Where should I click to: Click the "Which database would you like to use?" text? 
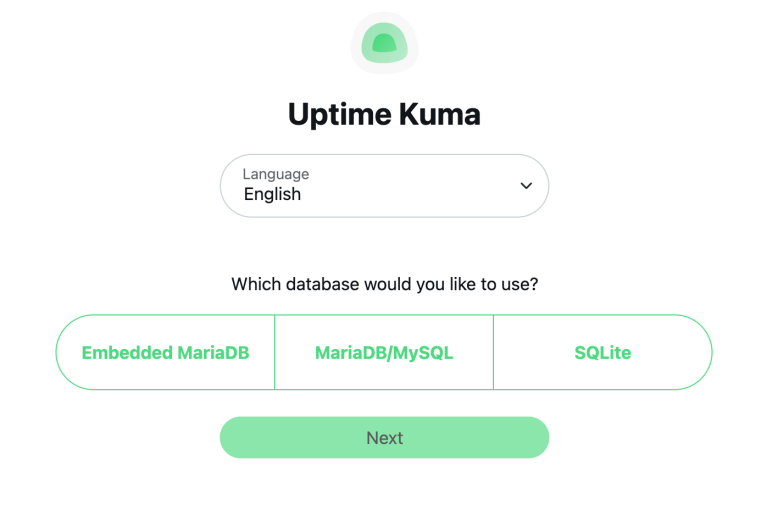point(384,284)
